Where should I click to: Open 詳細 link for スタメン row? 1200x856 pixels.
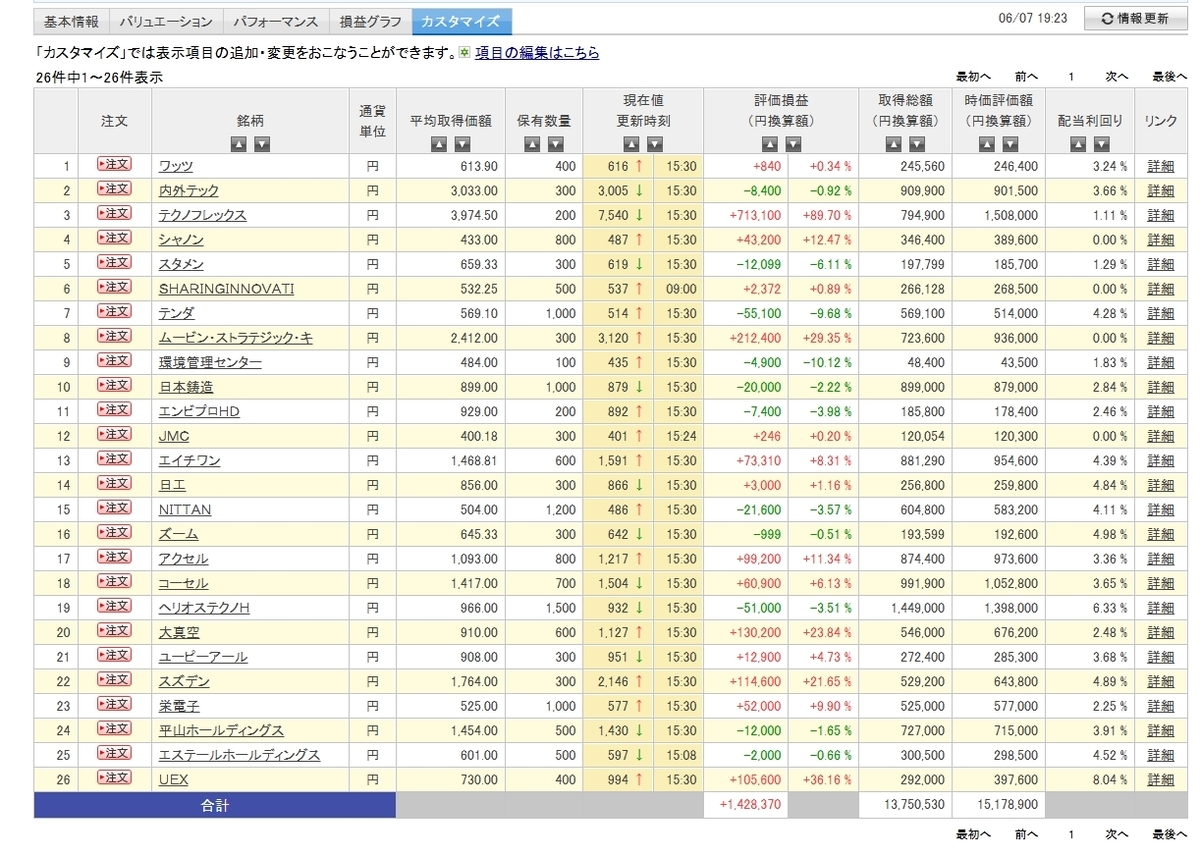[1161, 264]
